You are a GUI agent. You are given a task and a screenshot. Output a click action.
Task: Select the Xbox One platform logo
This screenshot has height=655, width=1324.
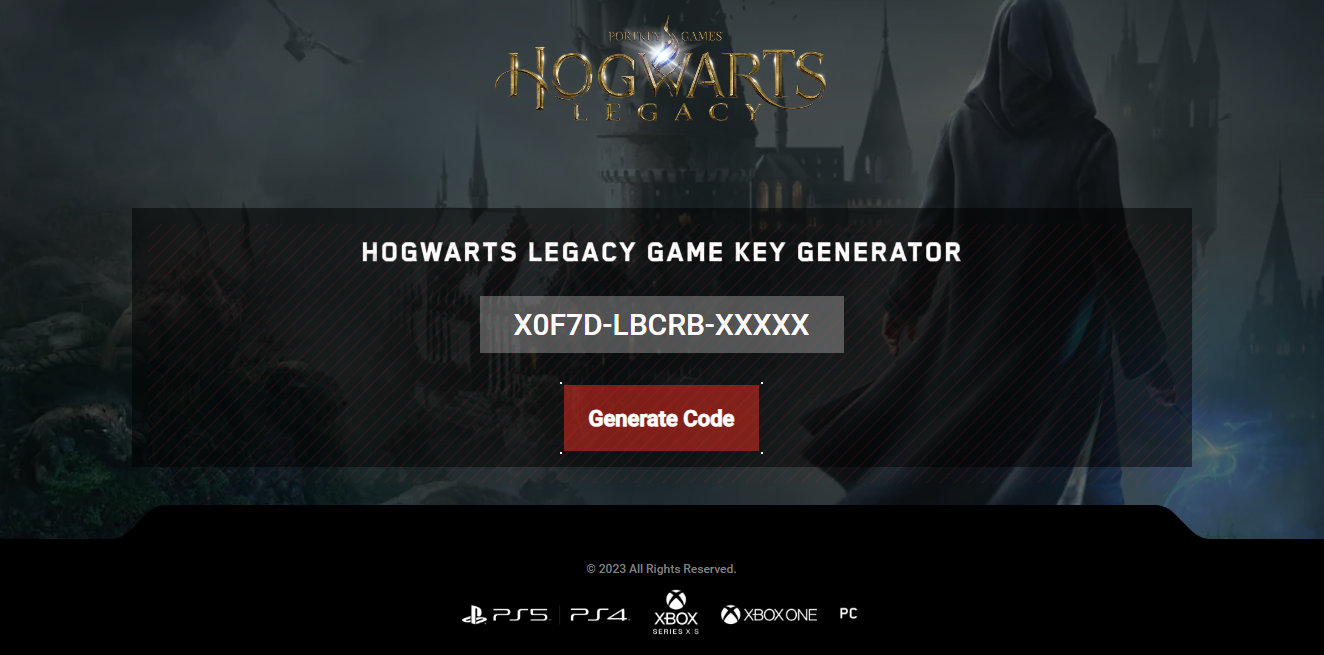[769, 615]
